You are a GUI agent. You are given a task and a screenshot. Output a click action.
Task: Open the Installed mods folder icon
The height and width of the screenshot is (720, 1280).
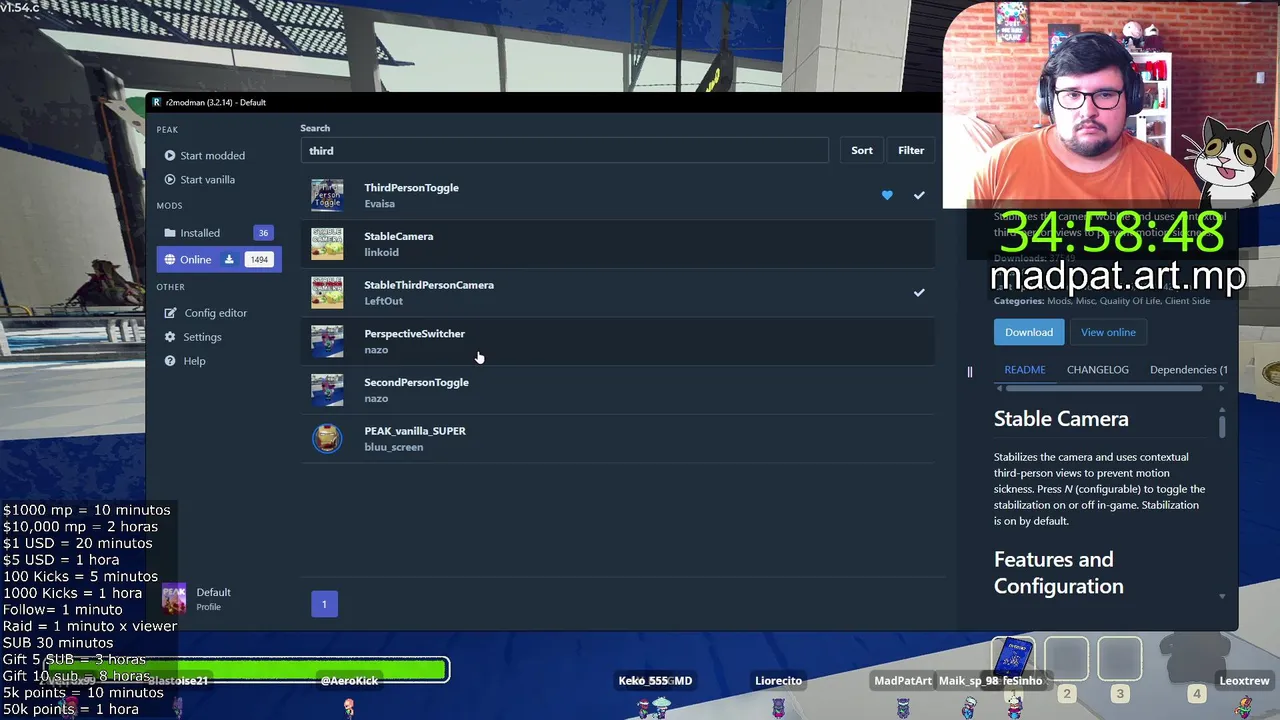tap(170, 233)
